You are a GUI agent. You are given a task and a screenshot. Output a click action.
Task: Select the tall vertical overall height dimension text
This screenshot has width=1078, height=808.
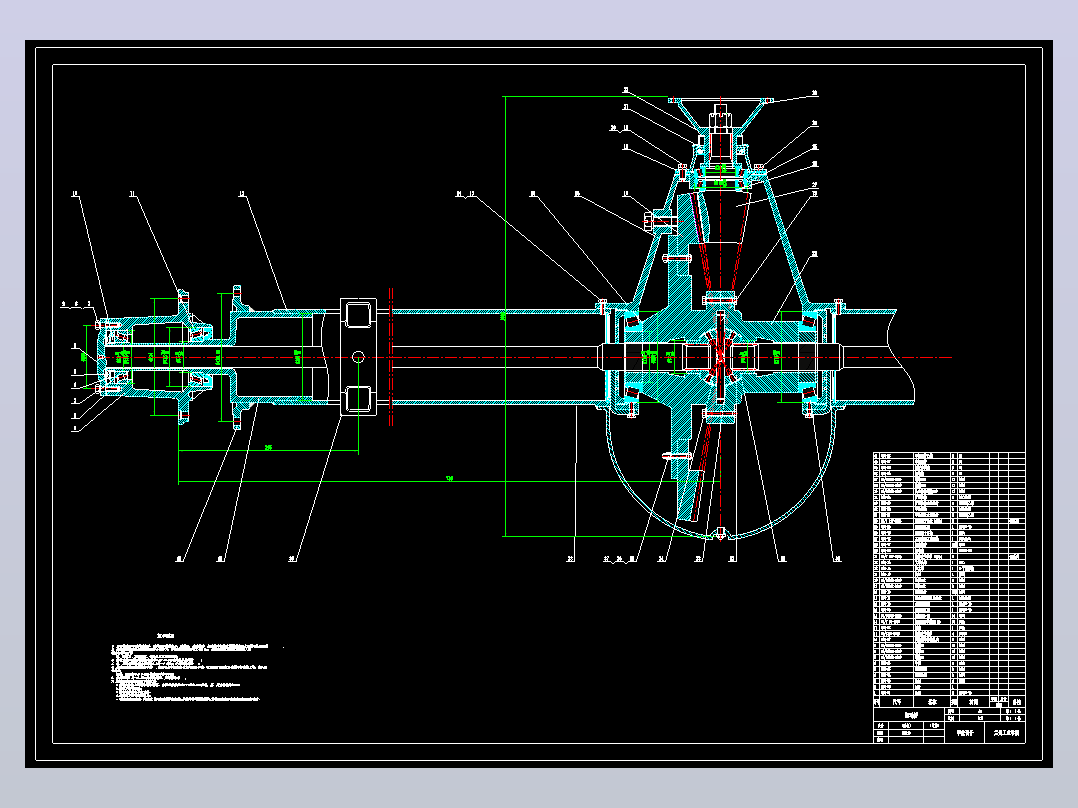coord(503,316)
